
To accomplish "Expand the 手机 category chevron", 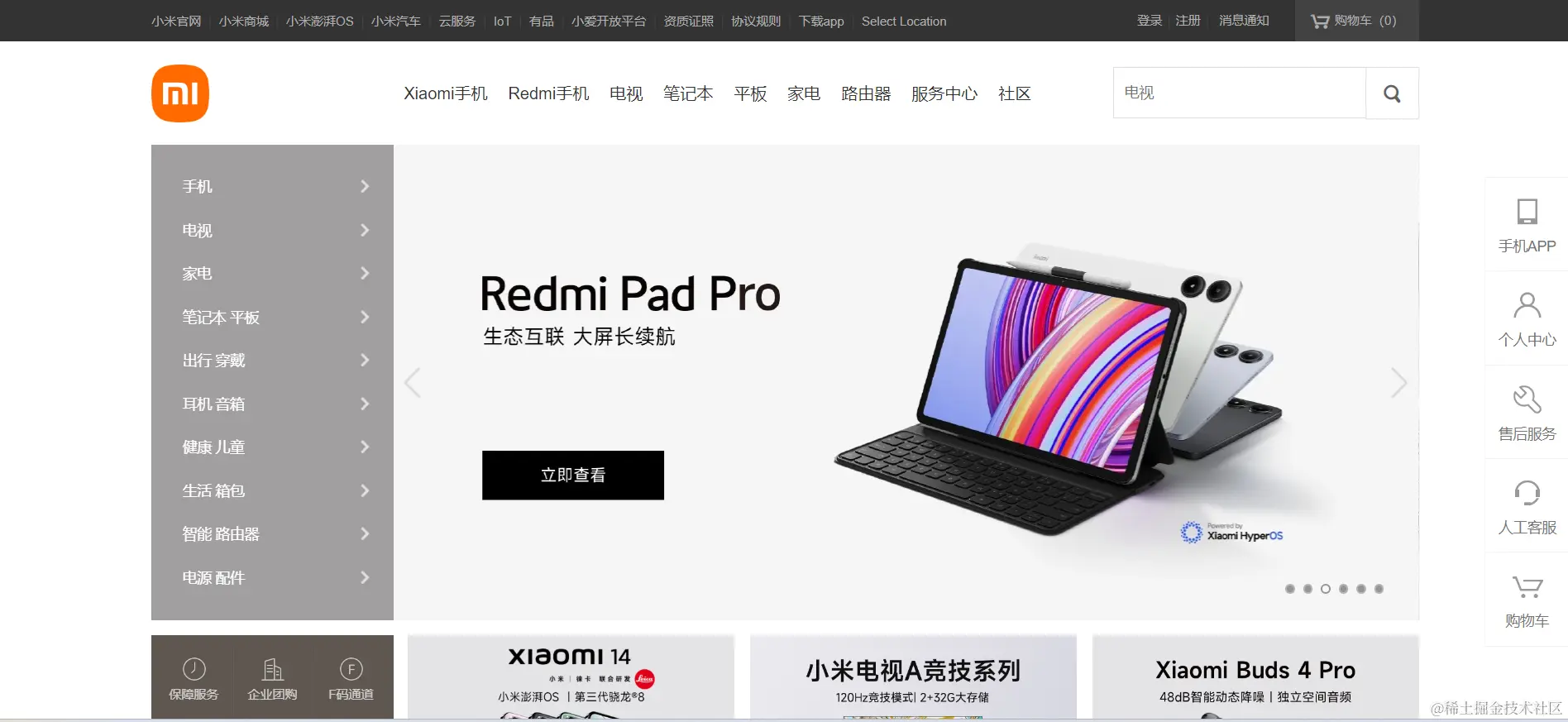I will tap(365, 187).
